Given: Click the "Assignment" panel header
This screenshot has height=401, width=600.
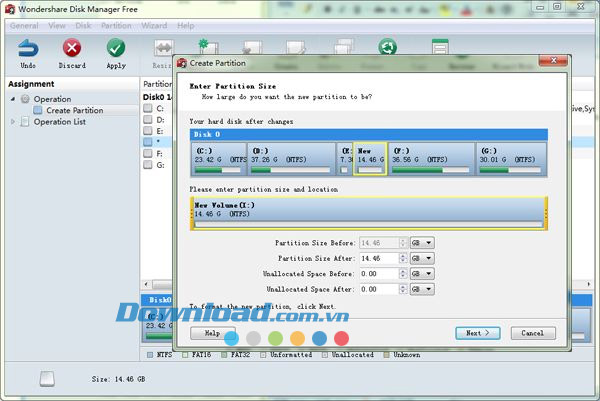Looking at the screenshot, I should [31, 84].
